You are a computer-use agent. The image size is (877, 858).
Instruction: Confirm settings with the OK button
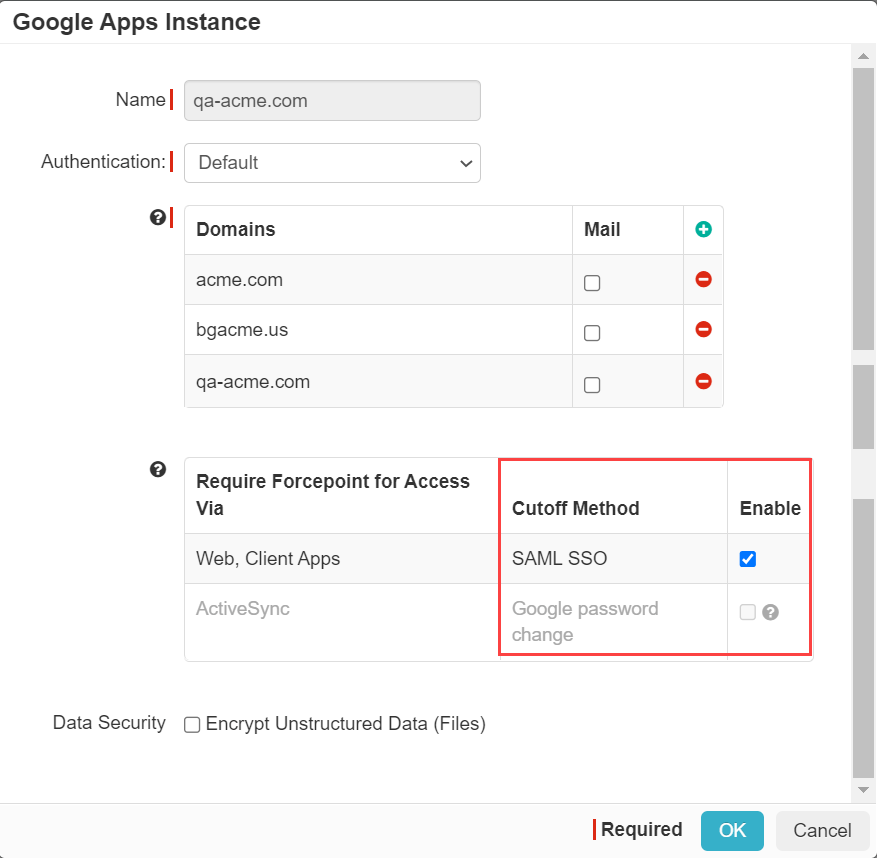click(x=732, y=830)
